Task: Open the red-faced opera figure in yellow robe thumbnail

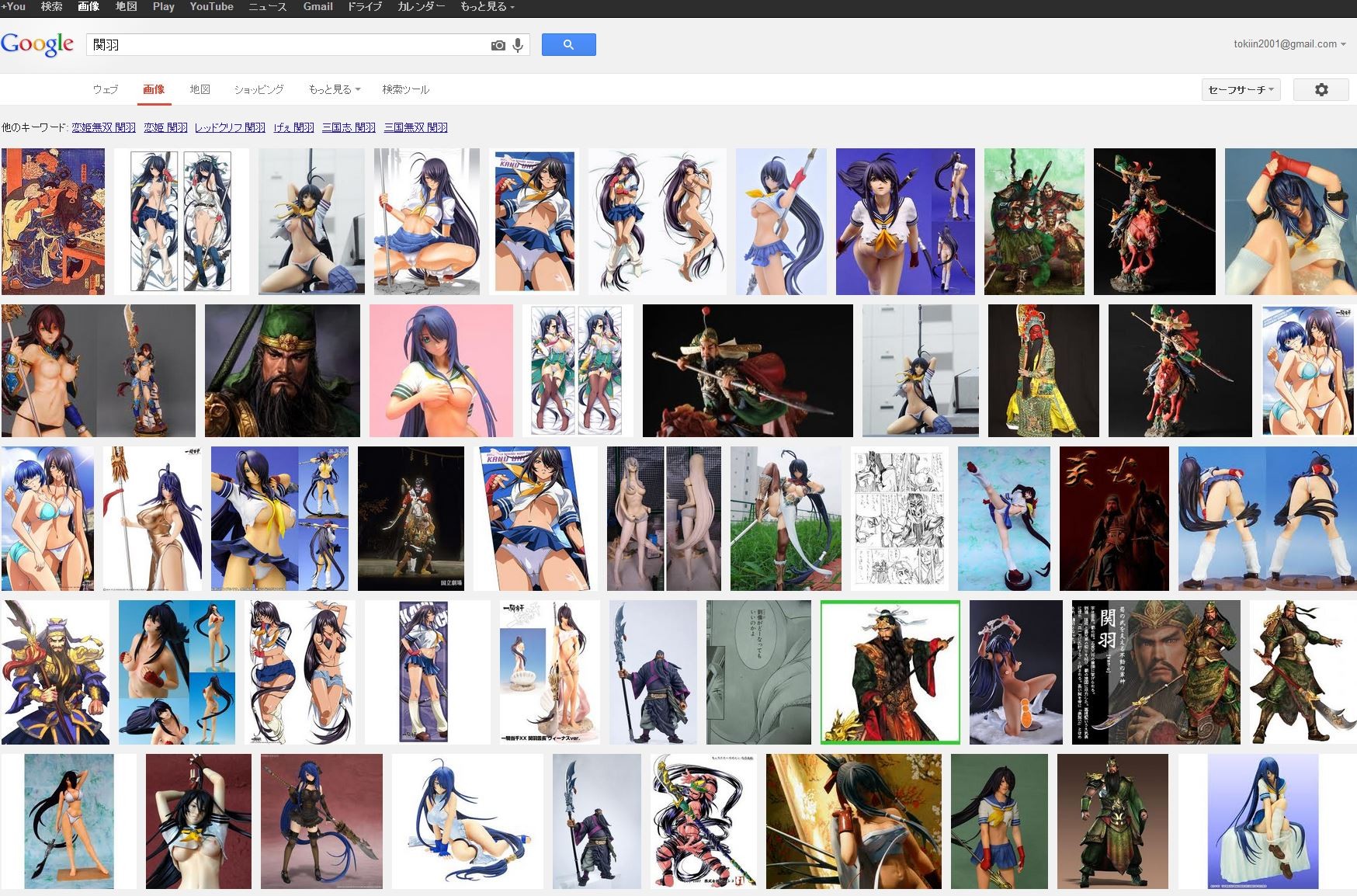Action: point(1043,370)
